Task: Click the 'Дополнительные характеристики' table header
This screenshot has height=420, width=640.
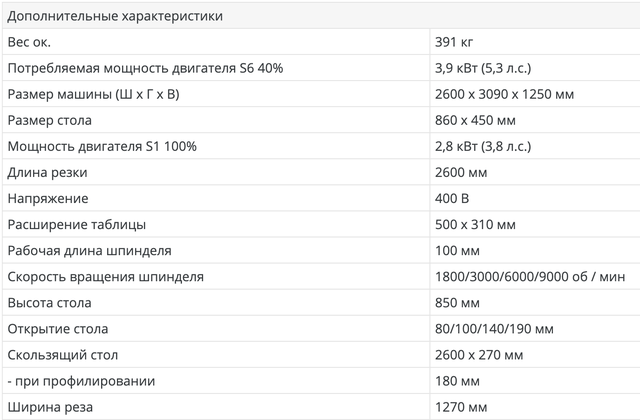Action: click(115, 16)
